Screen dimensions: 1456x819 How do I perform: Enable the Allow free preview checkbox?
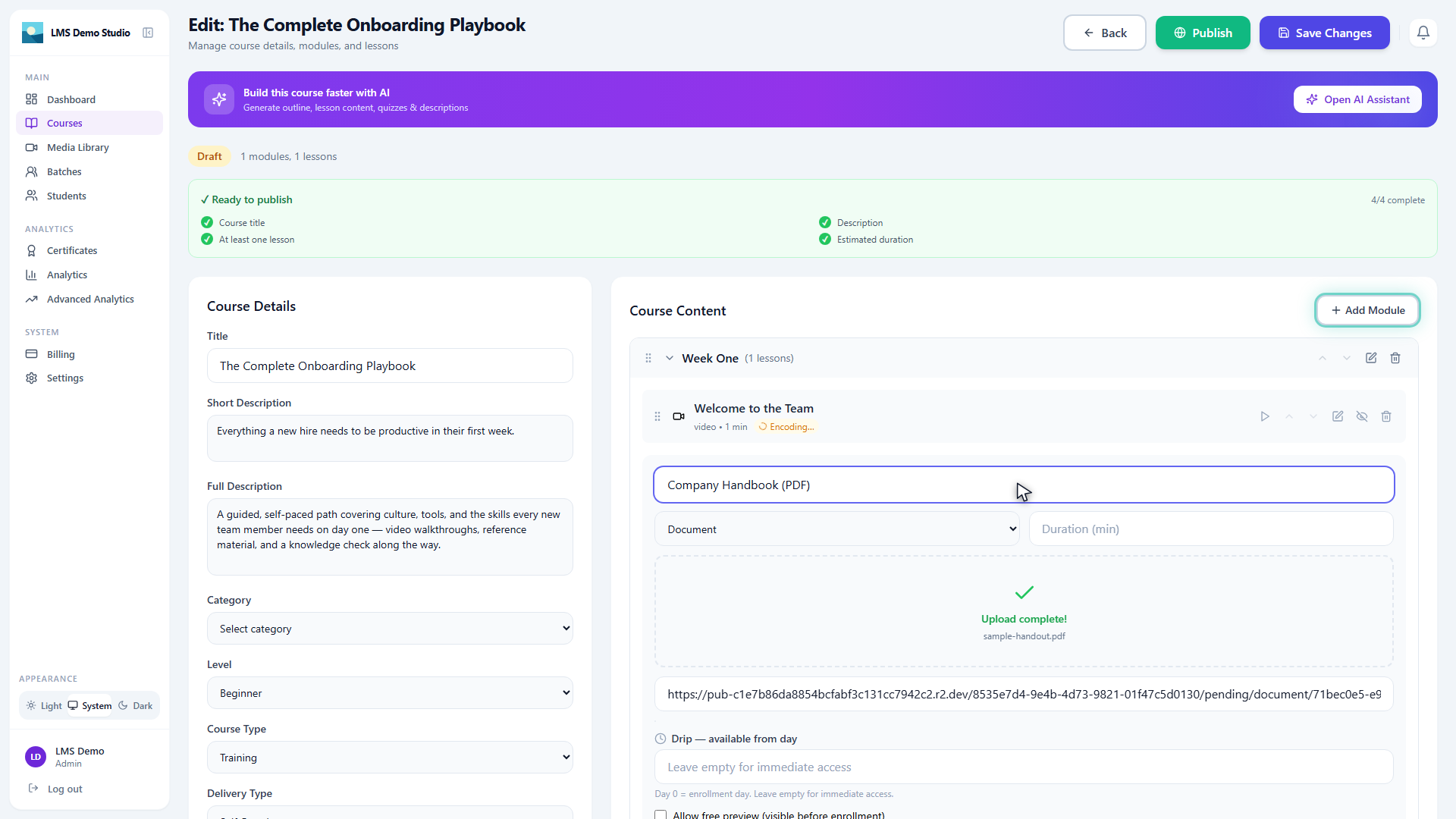pos(661,815)
